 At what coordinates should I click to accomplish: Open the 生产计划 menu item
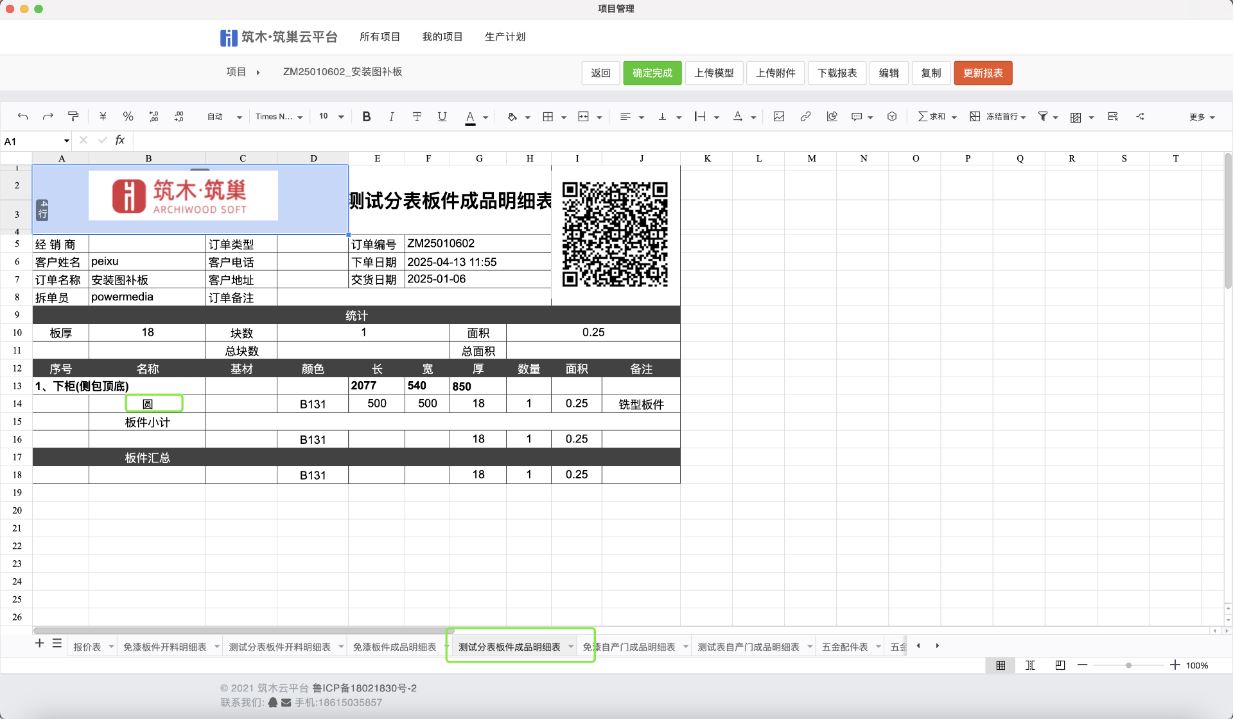(505, 37)
